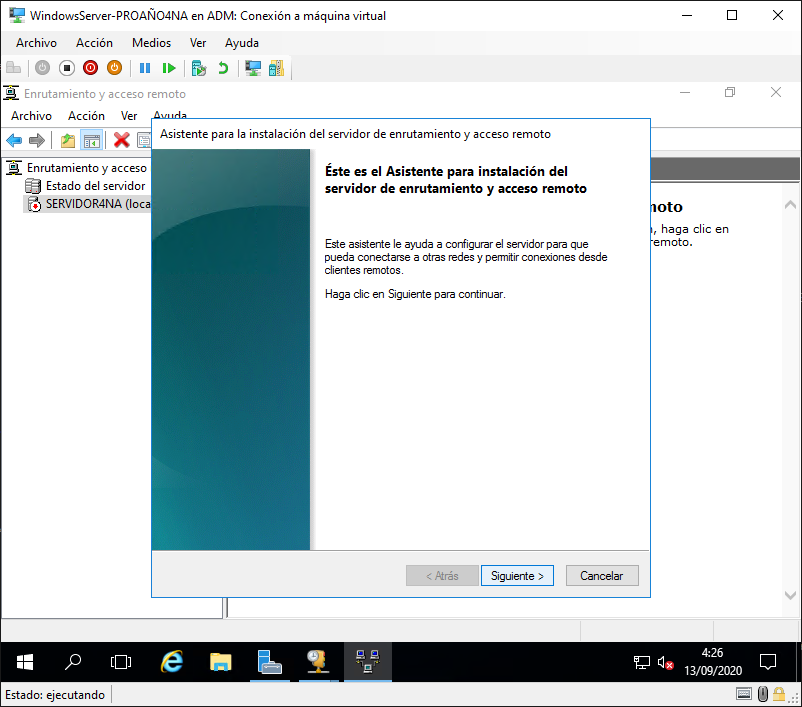Open Task View on the taskbar
Screen dimensions: 802x707
121,662
